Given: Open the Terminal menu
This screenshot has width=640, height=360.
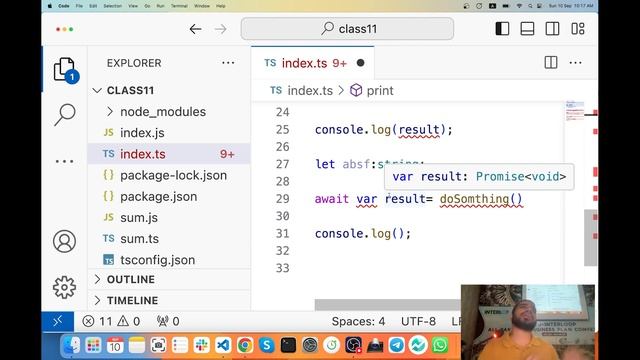Looking at the screenshot, I should point(179,6).
